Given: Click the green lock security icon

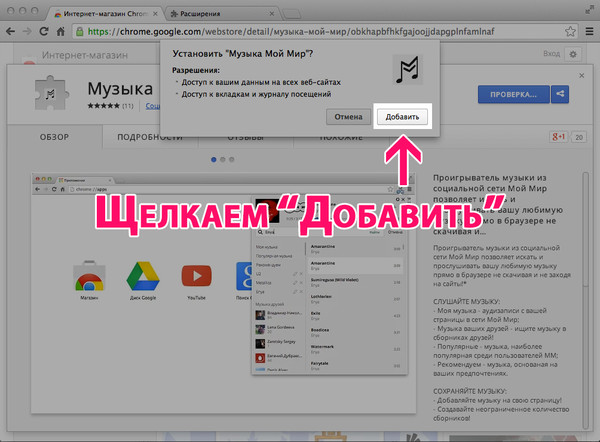Looking at the screenshot, I should pyautogui.click(x=80, y=31).
